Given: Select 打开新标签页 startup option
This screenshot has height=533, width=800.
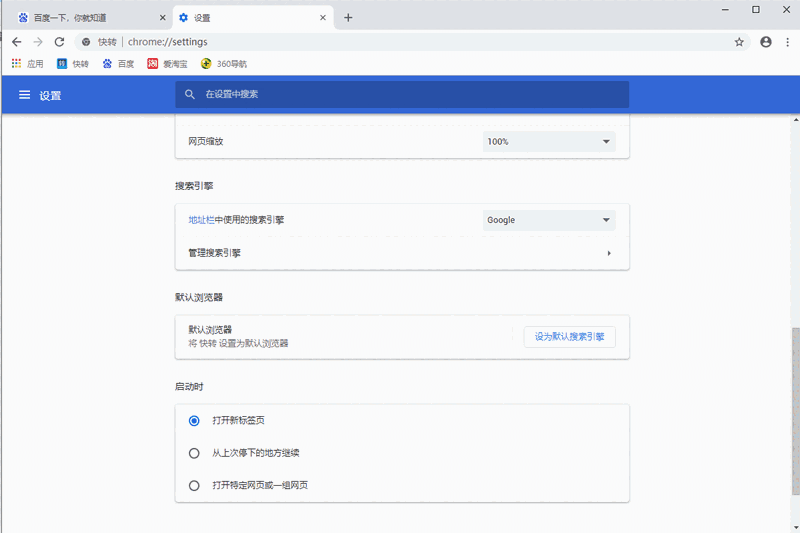Looking at the screenshot, I should click(194, 421).
